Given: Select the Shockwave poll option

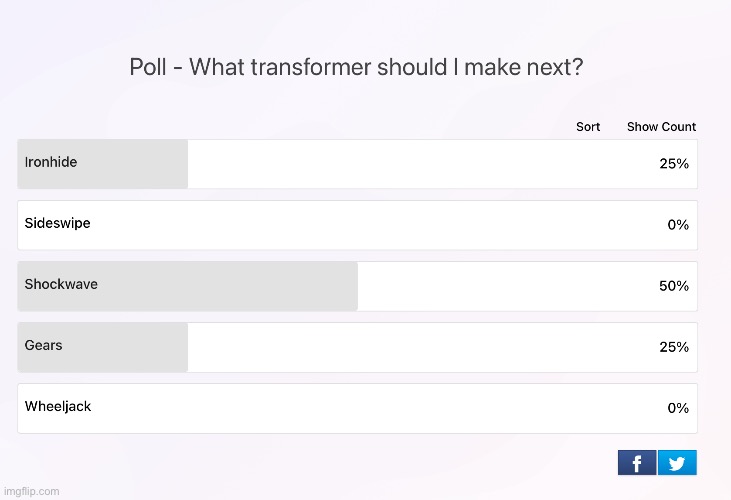Looking at the screenshot, I should pyautogui.click(x=358, y=286).
